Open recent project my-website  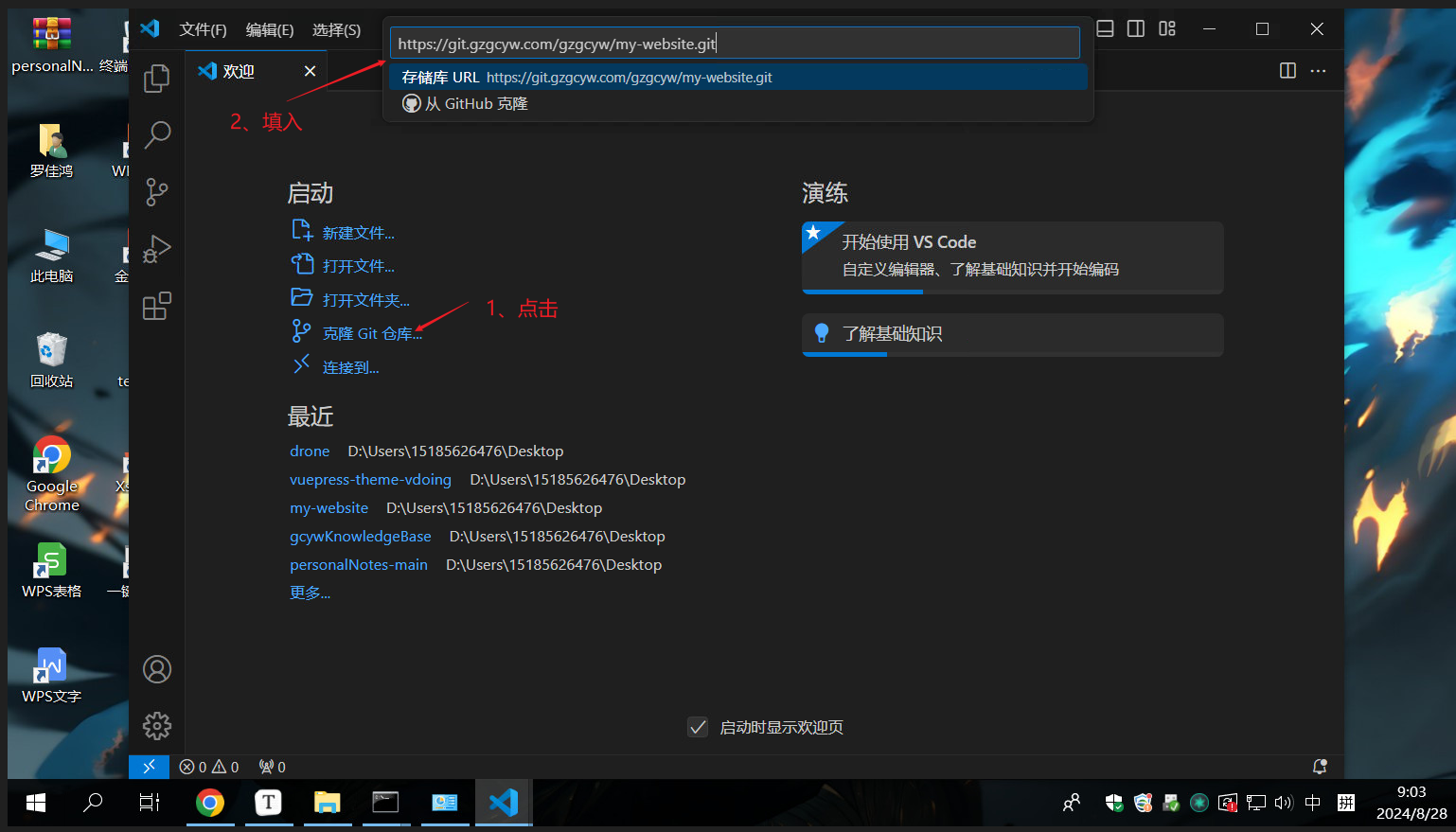click(x=328, y=508)
